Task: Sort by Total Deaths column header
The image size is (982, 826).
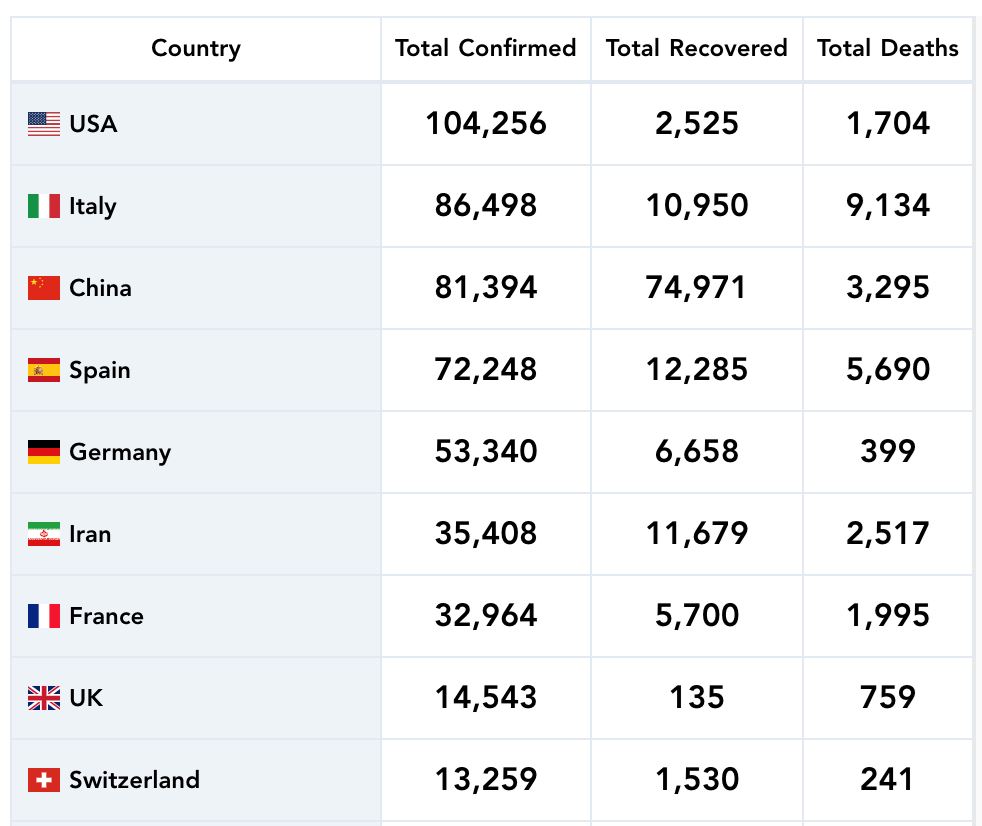Action: coord(888,48)
